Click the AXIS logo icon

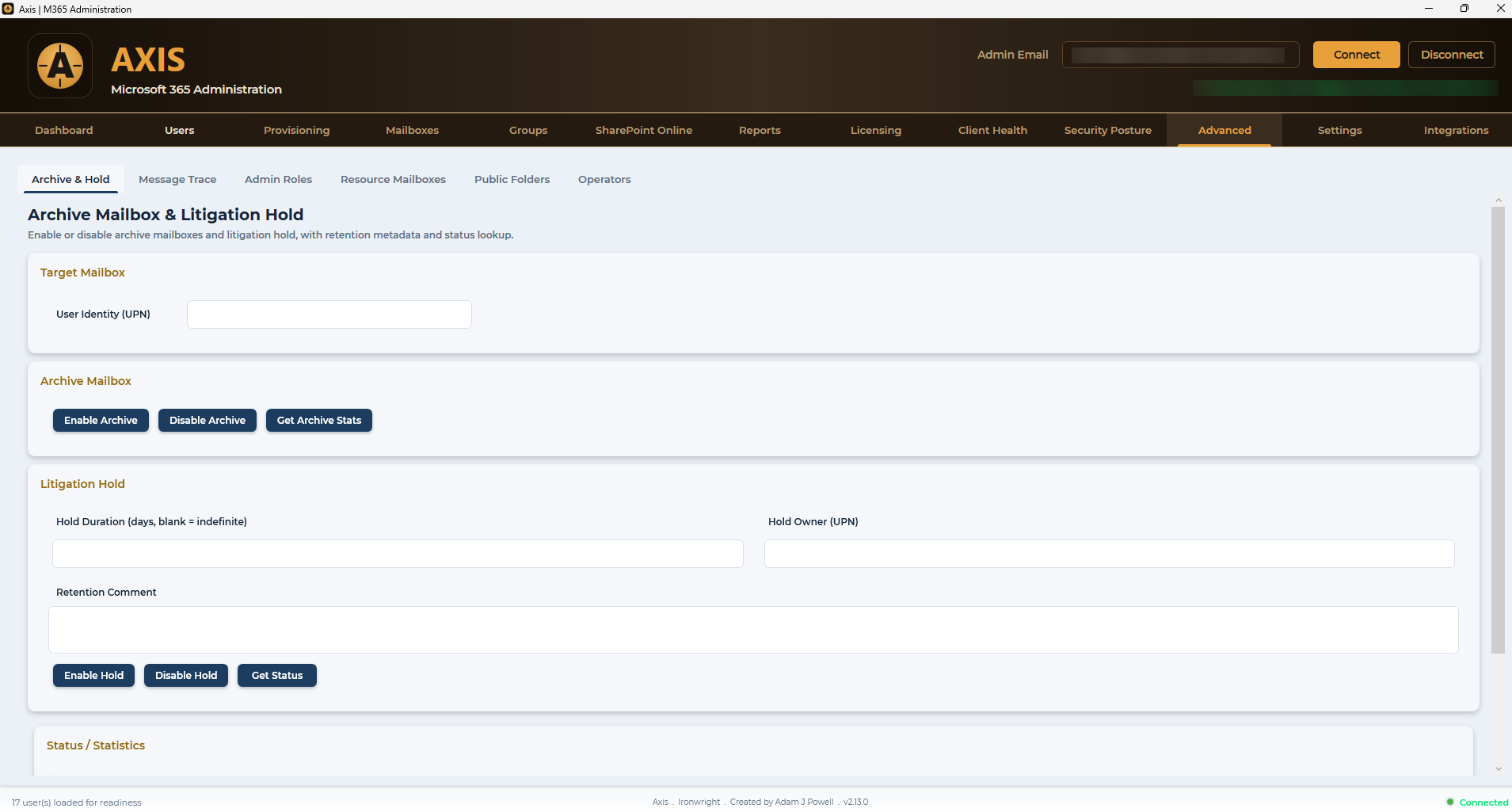coord(60,66)
